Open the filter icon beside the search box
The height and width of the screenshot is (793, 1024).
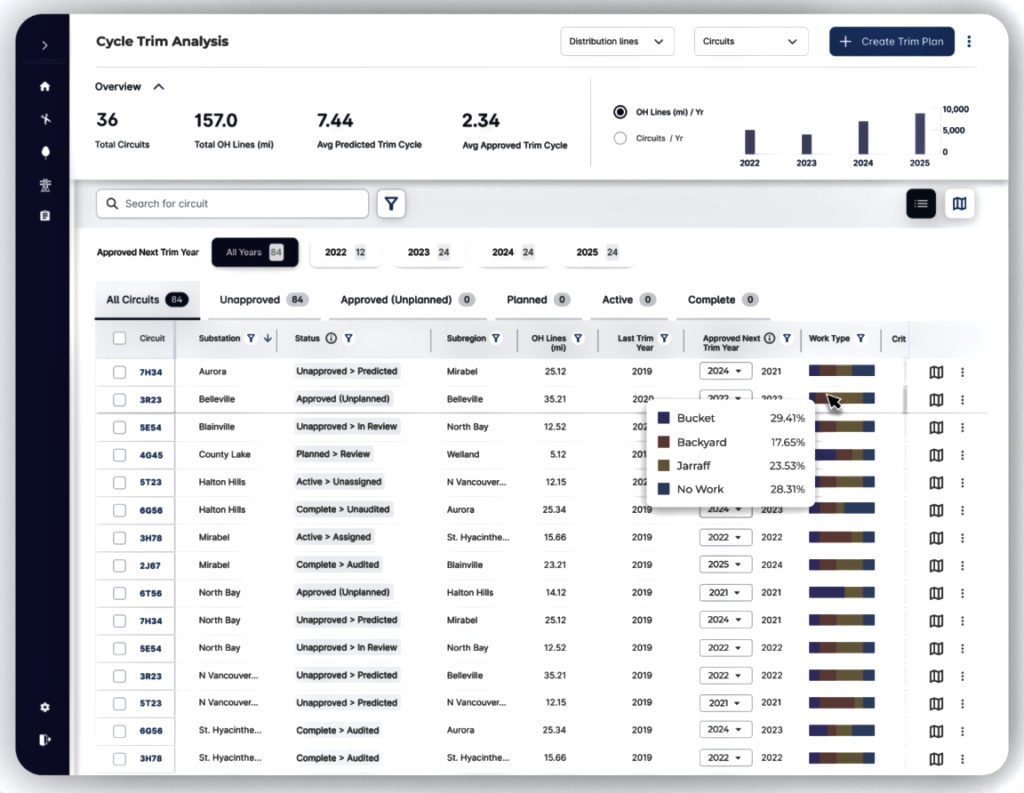pyautogui.click(x=391, y=204)
